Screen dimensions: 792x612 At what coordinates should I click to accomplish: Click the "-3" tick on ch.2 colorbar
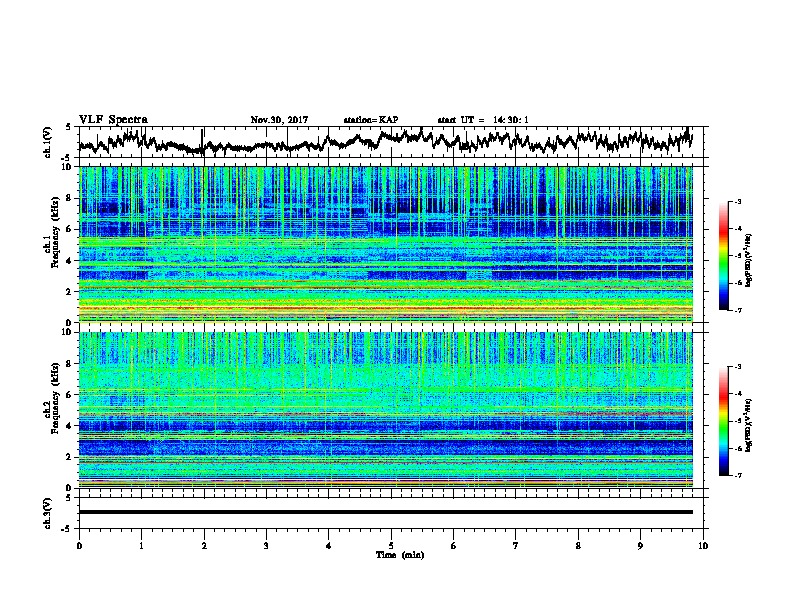click(737, 367)
